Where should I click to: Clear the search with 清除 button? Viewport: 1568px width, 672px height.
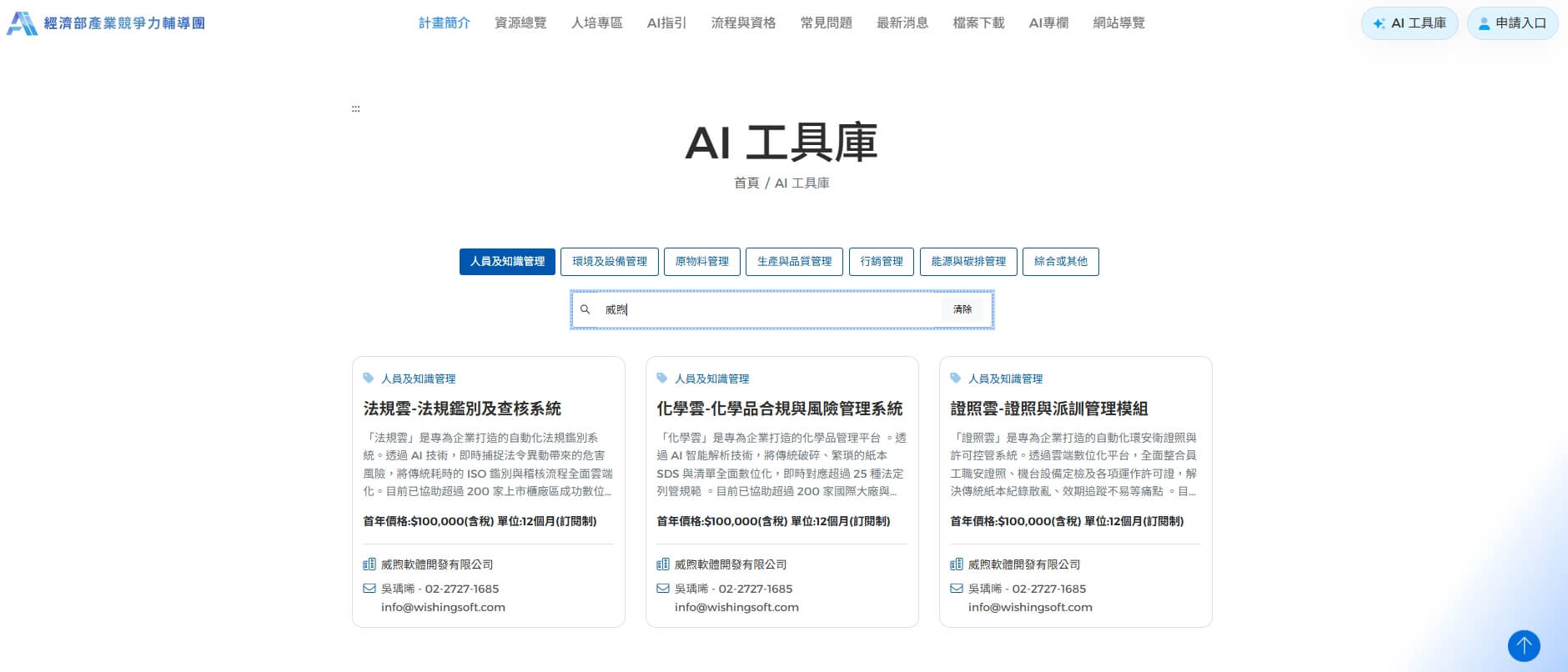click(962, 309)
